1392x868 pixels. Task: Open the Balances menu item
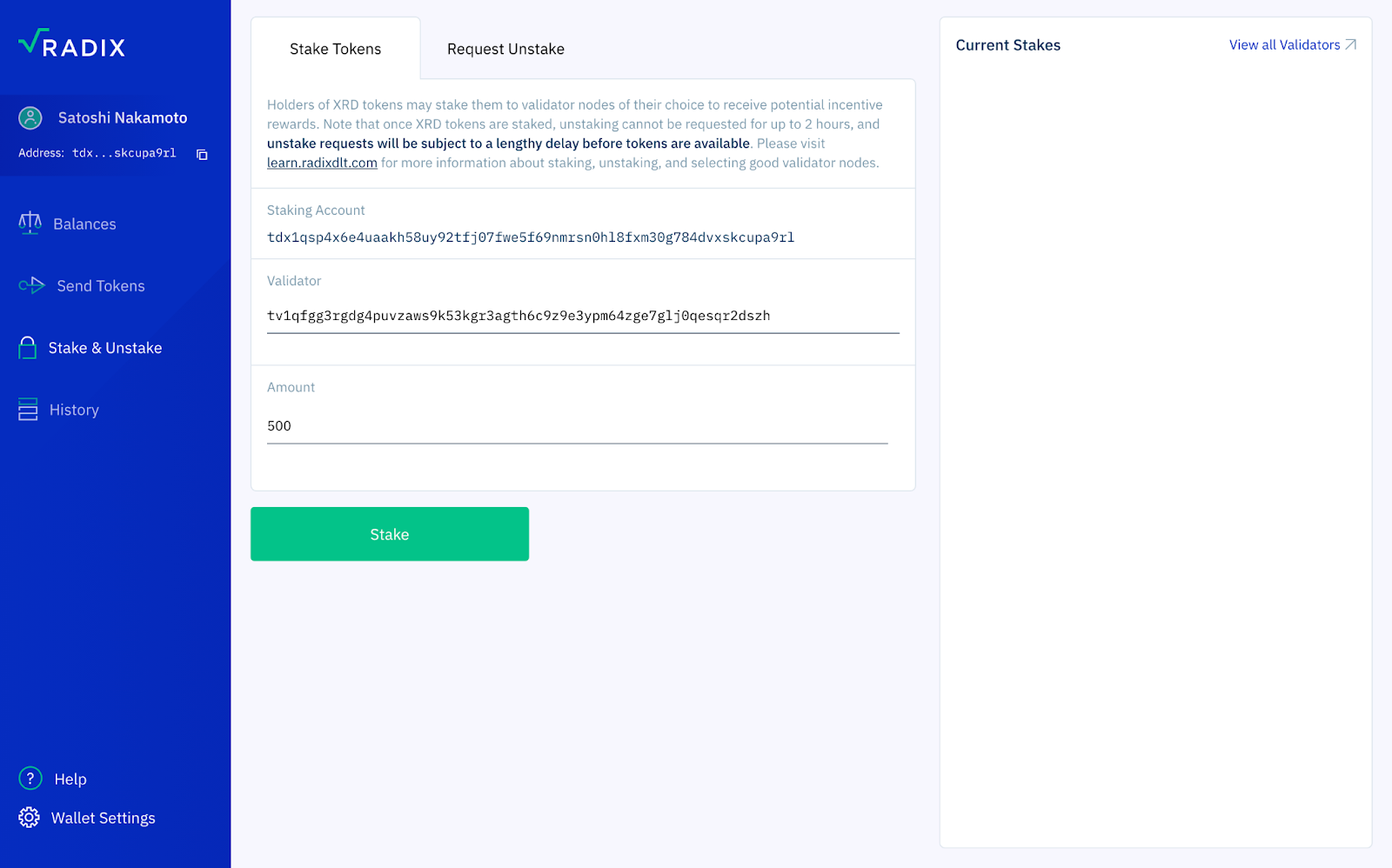84,224
